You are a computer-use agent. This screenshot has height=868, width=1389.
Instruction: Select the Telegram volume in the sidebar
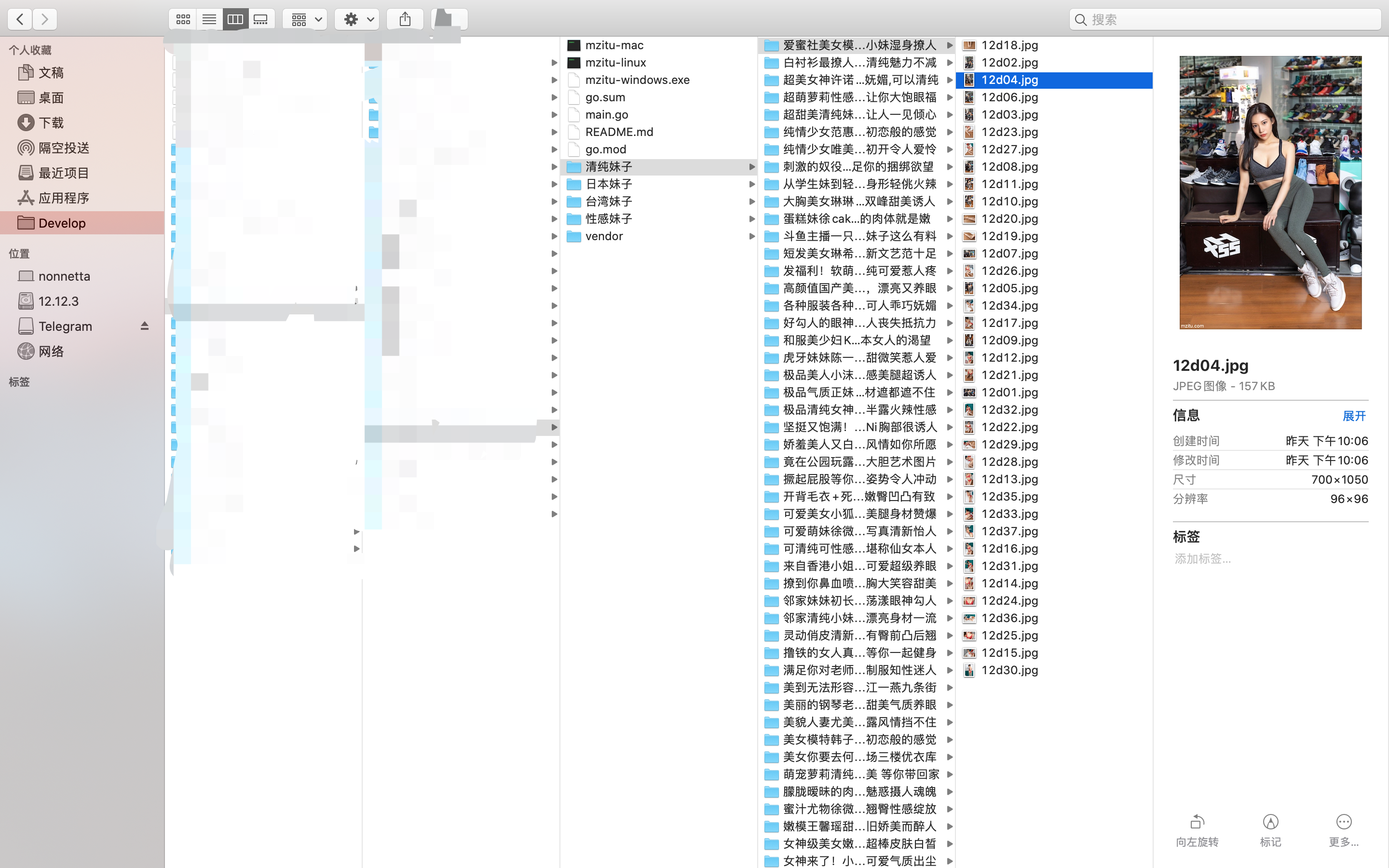point(82,326)
